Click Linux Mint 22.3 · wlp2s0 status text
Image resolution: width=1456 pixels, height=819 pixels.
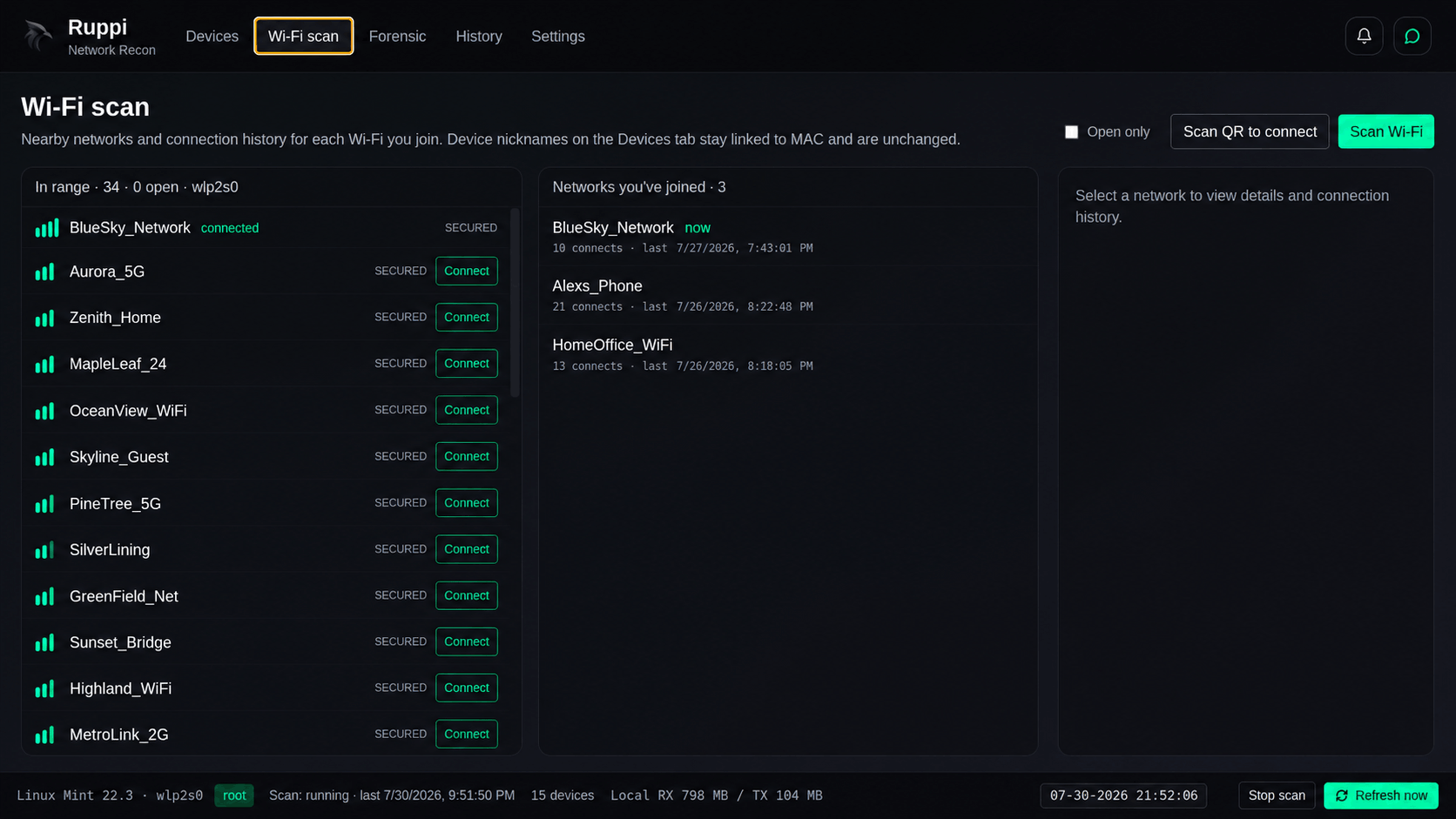(110, 796)
